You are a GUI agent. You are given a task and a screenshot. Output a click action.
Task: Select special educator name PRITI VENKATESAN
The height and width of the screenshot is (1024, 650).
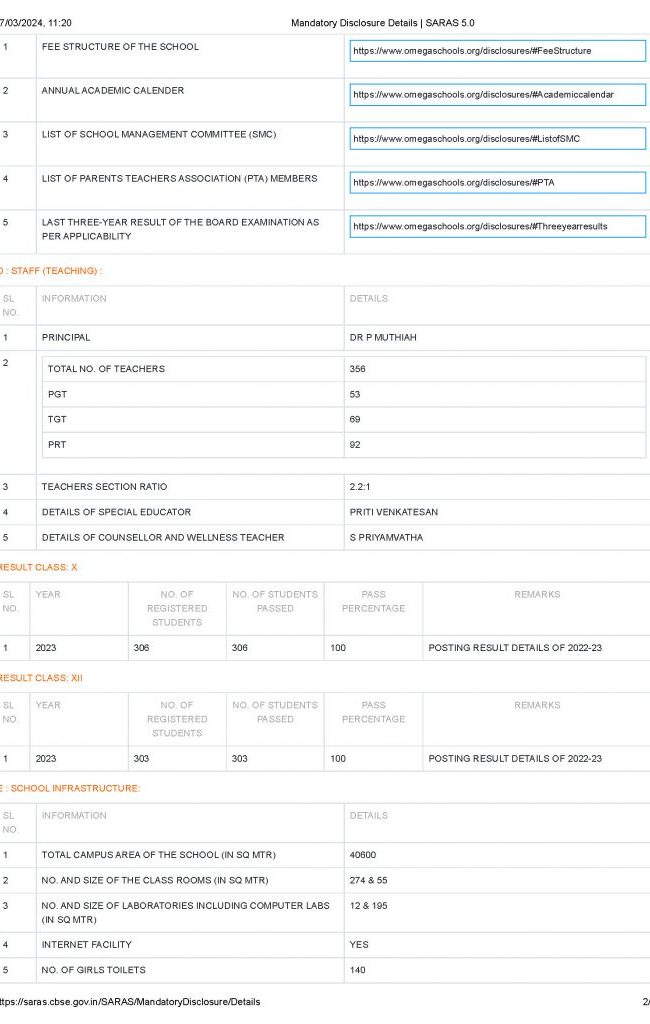393,512
